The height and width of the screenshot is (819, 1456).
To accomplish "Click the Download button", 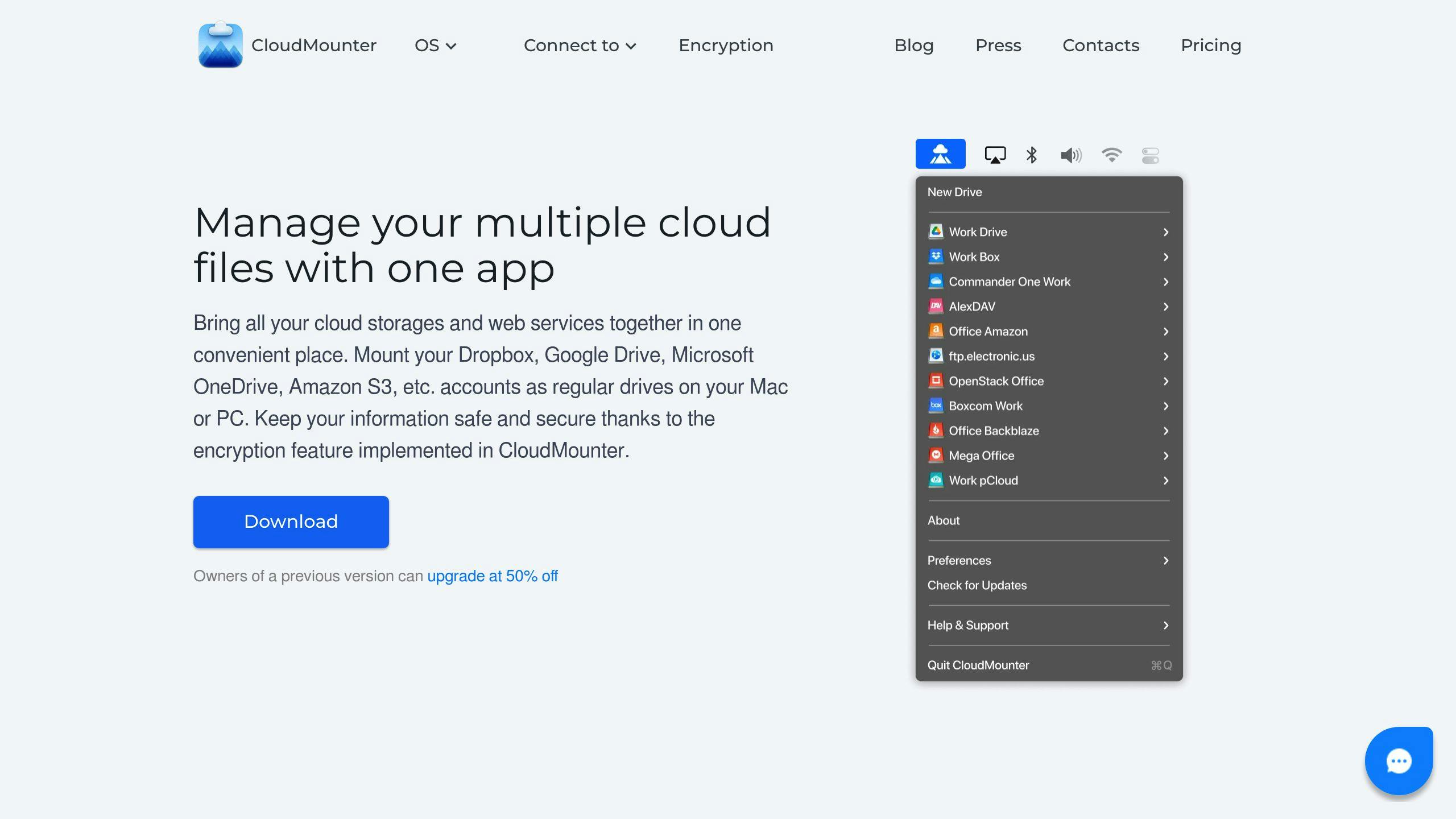I will pyautogui.click(x=291, y=522).
